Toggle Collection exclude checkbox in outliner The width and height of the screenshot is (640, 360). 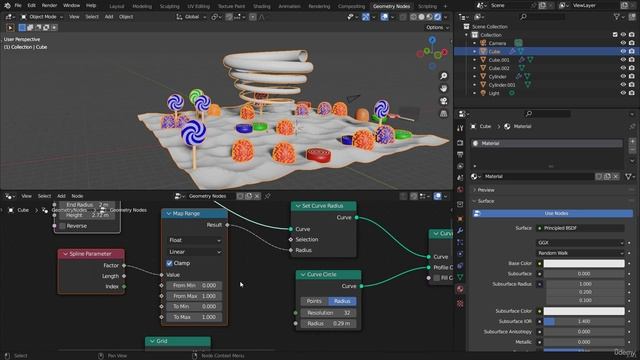point(615,35)
